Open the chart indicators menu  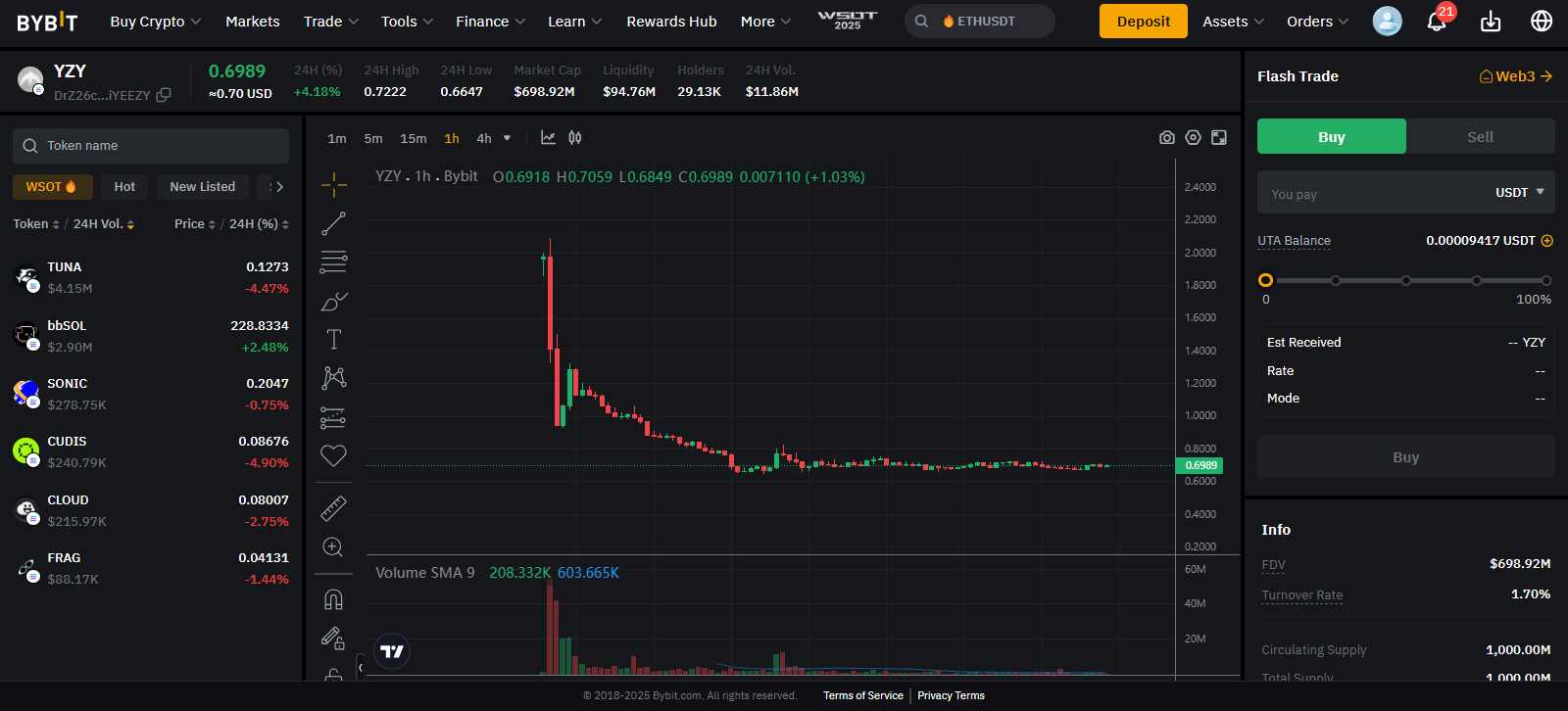point(548,138)
